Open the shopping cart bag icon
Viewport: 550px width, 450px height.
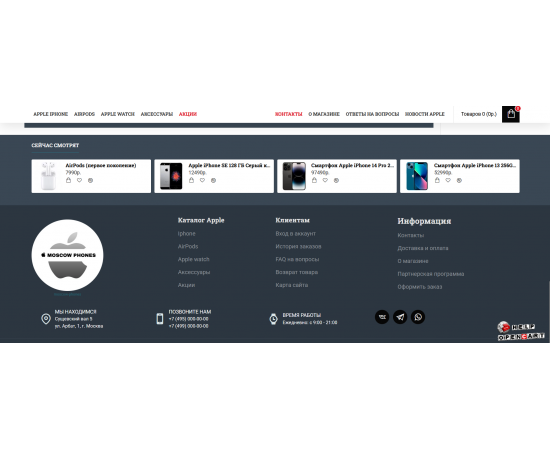[x=511, y=114]
